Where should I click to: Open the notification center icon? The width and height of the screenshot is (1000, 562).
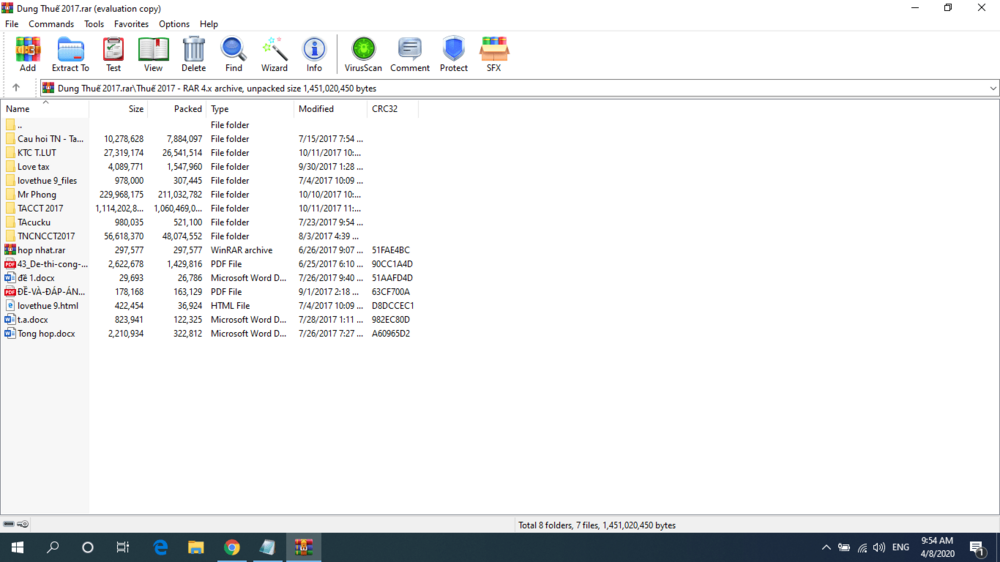coord(977,547)
